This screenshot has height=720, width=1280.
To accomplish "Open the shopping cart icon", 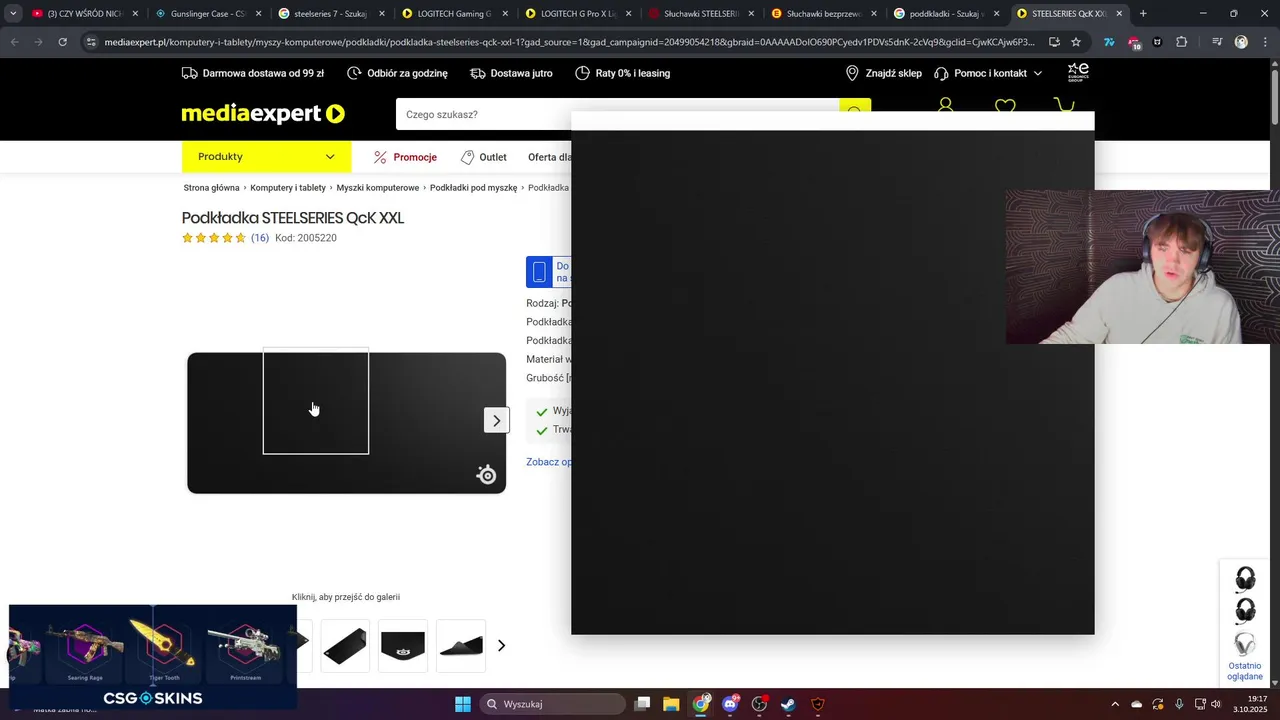I will 1064,104.
